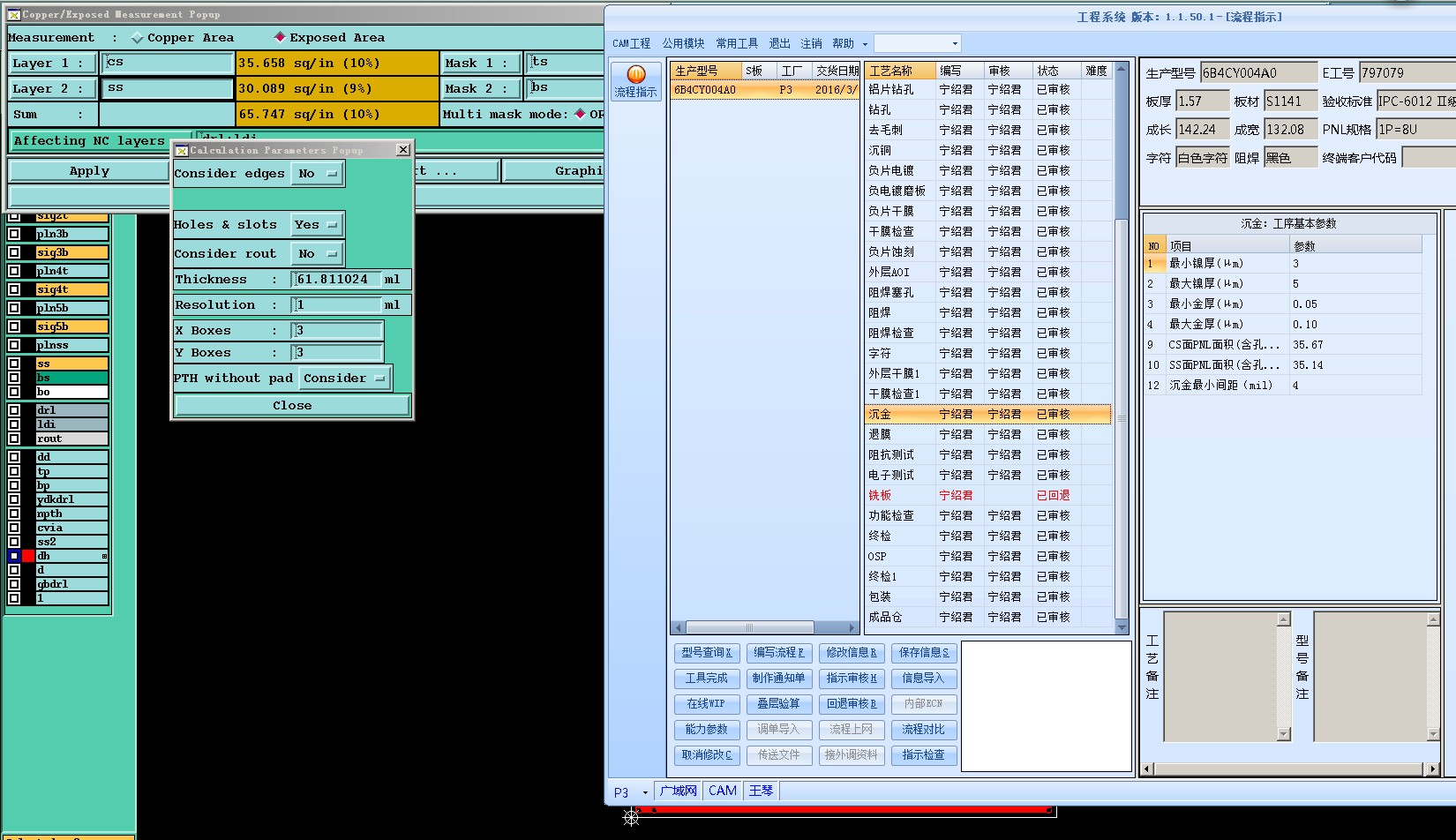Click the 编写流程 button
The image size is (1456, 840).
pyautogui.click(x=778, y=653)
